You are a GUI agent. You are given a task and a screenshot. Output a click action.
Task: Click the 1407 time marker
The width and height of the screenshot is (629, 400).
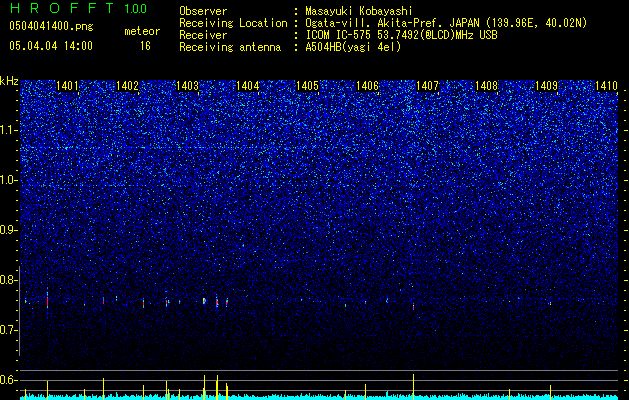(x=428, y=85)
